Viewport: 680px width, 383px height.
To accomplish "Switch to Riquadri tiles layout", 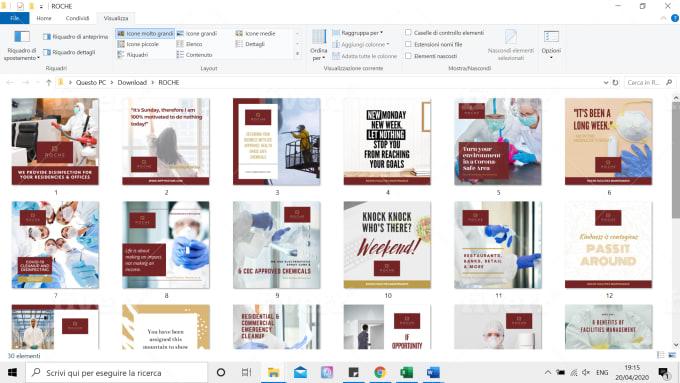I will 133,55.
